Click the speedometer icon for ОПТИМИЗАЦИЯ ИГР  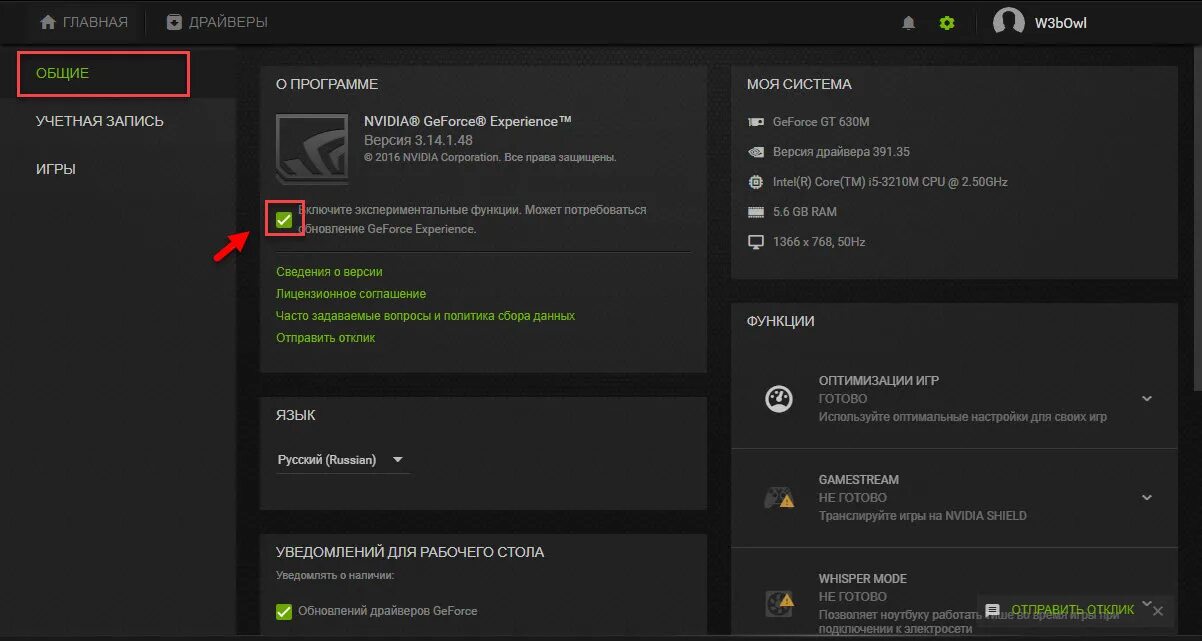tap(779, 398)
